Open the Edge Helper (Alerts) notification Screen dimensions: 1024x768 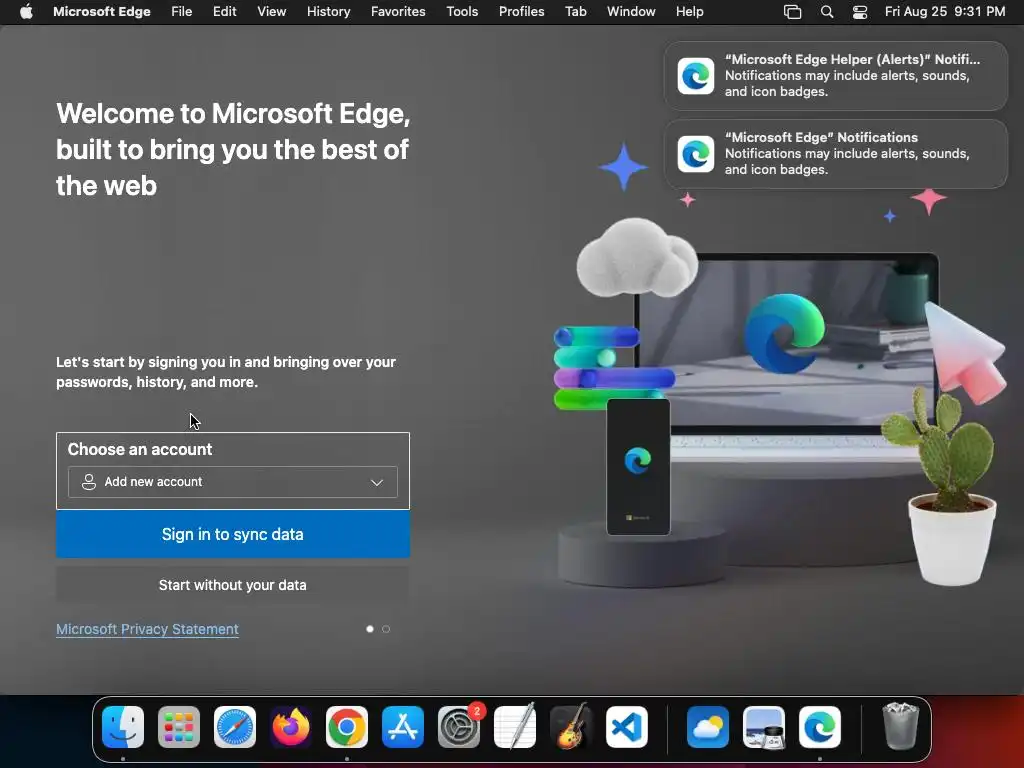(x=836, y=76)
